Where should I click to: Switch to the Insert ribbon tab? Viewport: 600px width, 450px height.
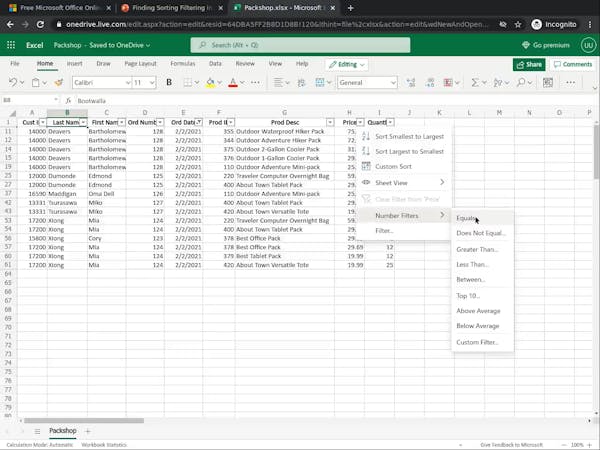tap(74, 64)
